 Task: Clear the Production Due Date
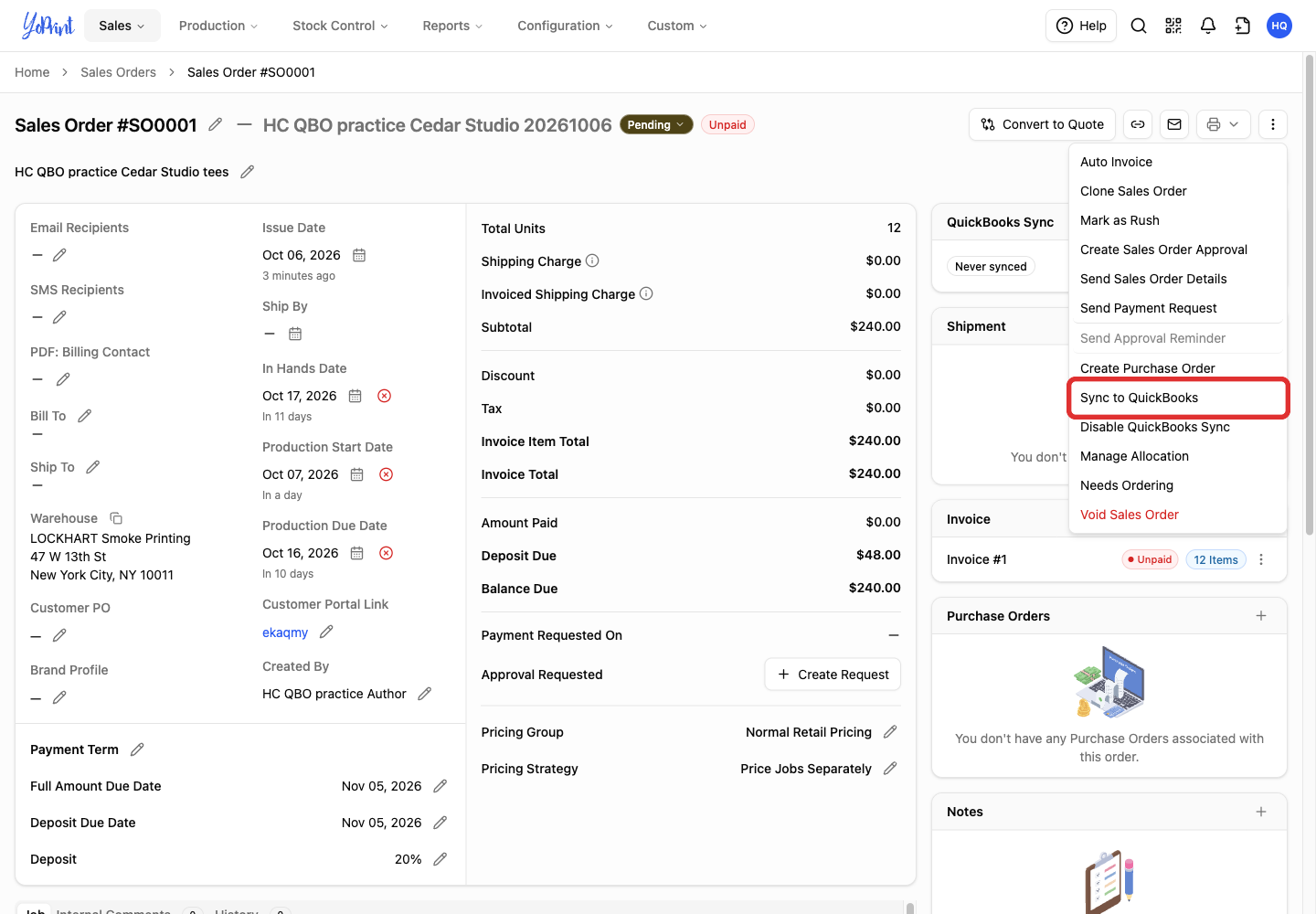click(387, 553)
